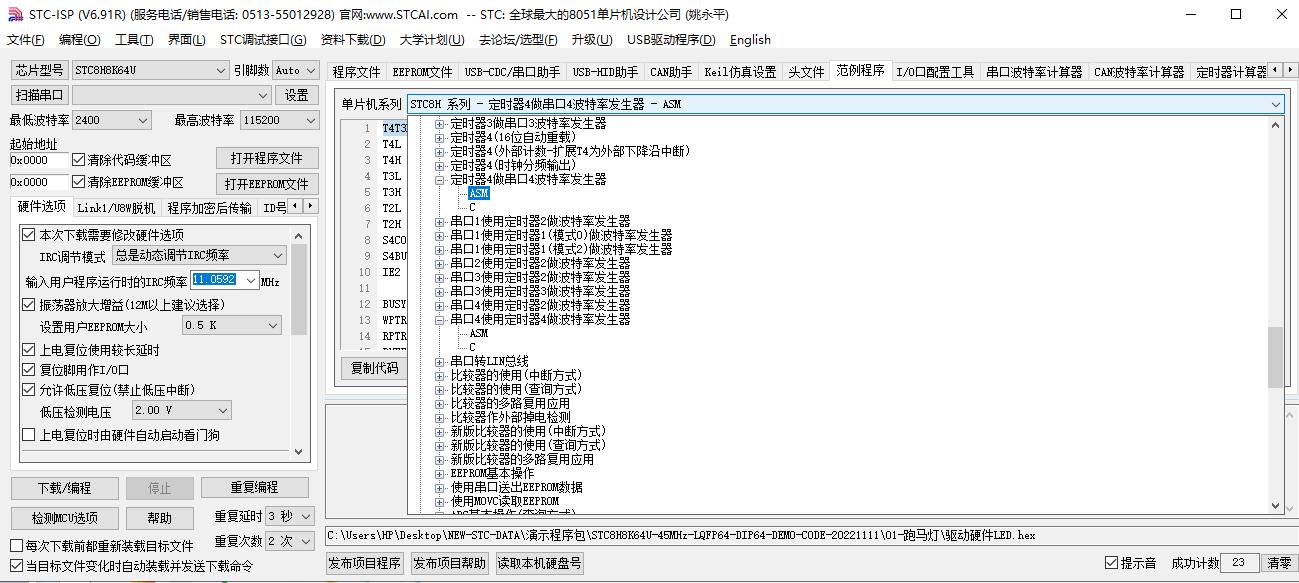Click the 发布项目程序 button
The image size is (1299, 583).
(365, 563)
